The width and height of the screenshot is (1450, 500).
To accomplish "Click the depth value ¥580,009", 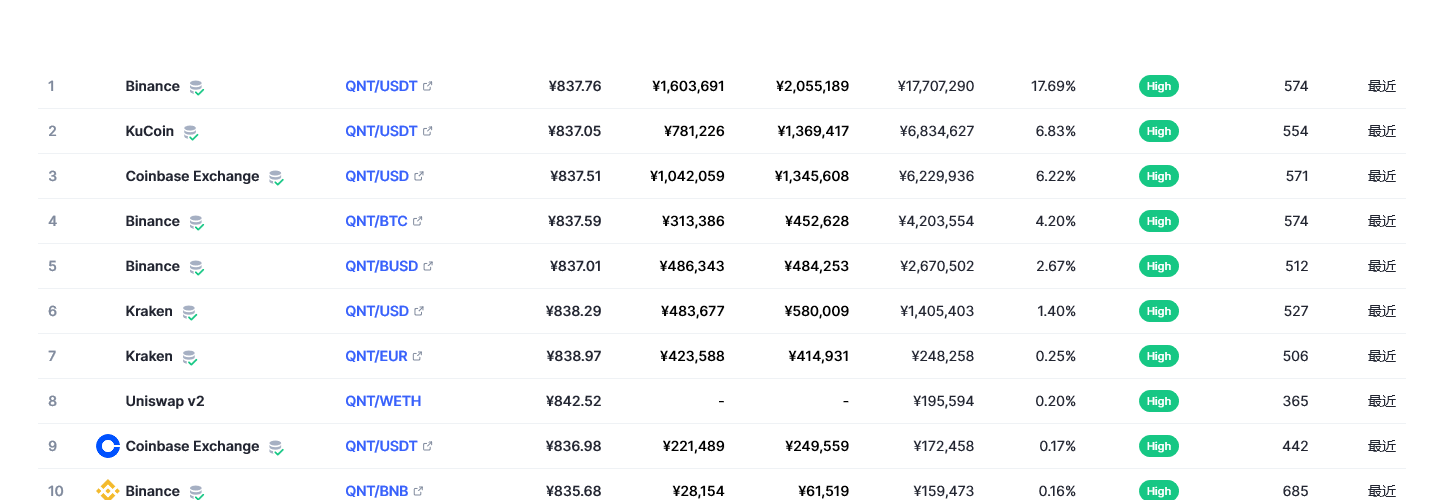I will click(817, 311).
